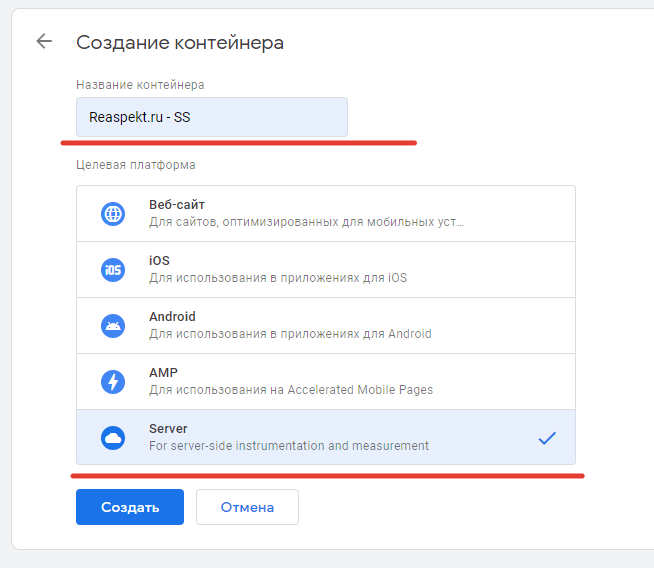This screenshot has width=654, height=568.
Task: Click the checkmark on the Server row
Action: point(547,438)
